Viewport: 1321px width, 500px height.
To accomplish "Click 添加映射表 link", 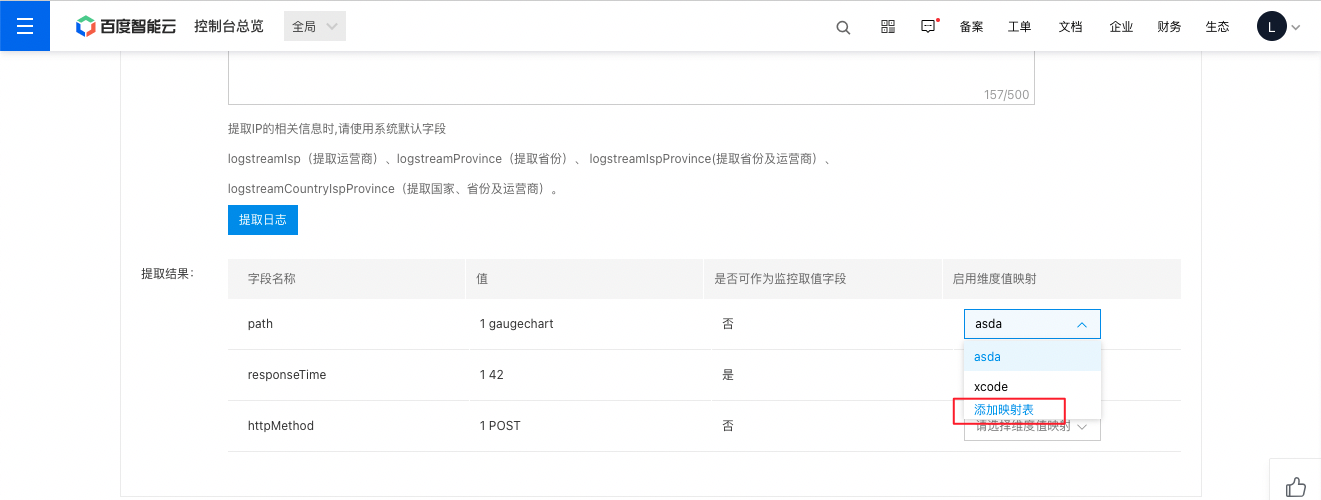I will [1004, 410].
